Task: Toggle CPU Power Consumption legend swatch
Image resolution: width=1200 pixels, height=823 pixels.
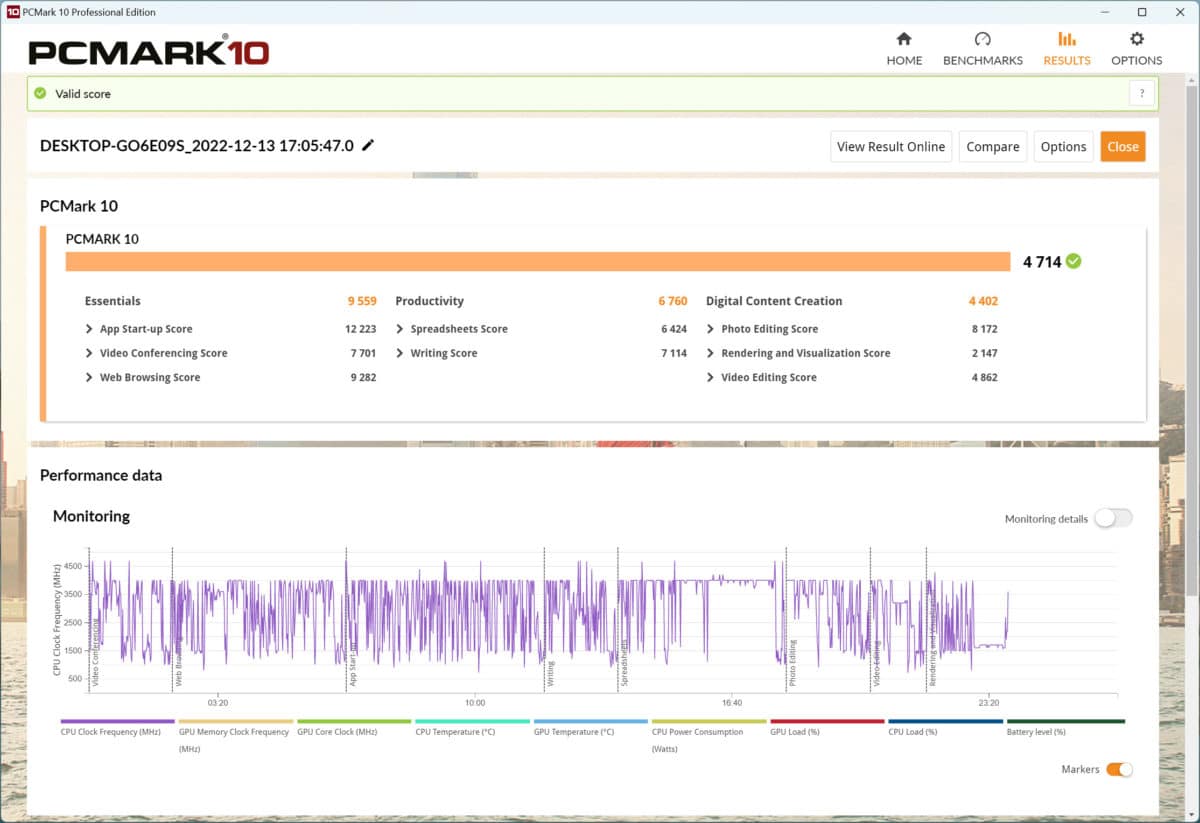Action: click(x=709, y=721)
